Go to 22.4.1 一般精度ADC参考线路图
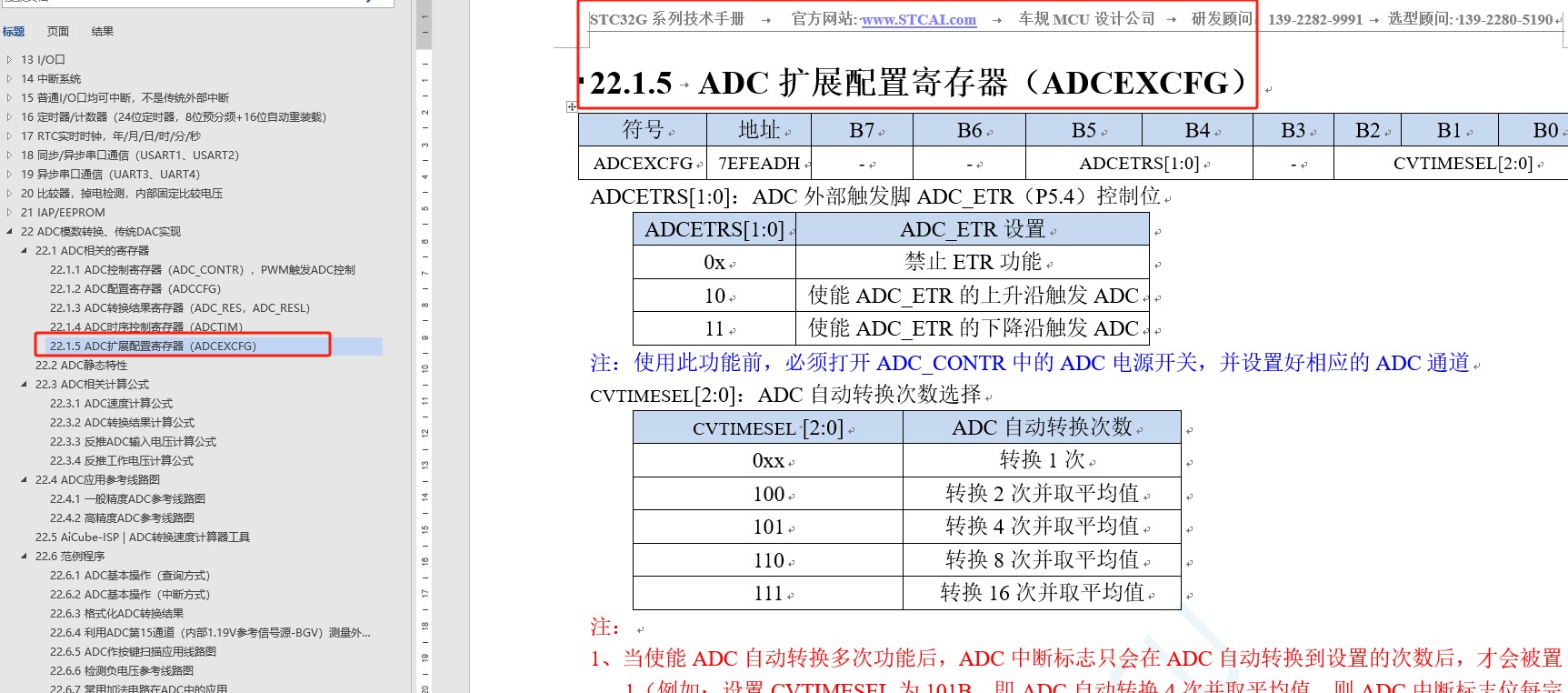 click(127, 499)
